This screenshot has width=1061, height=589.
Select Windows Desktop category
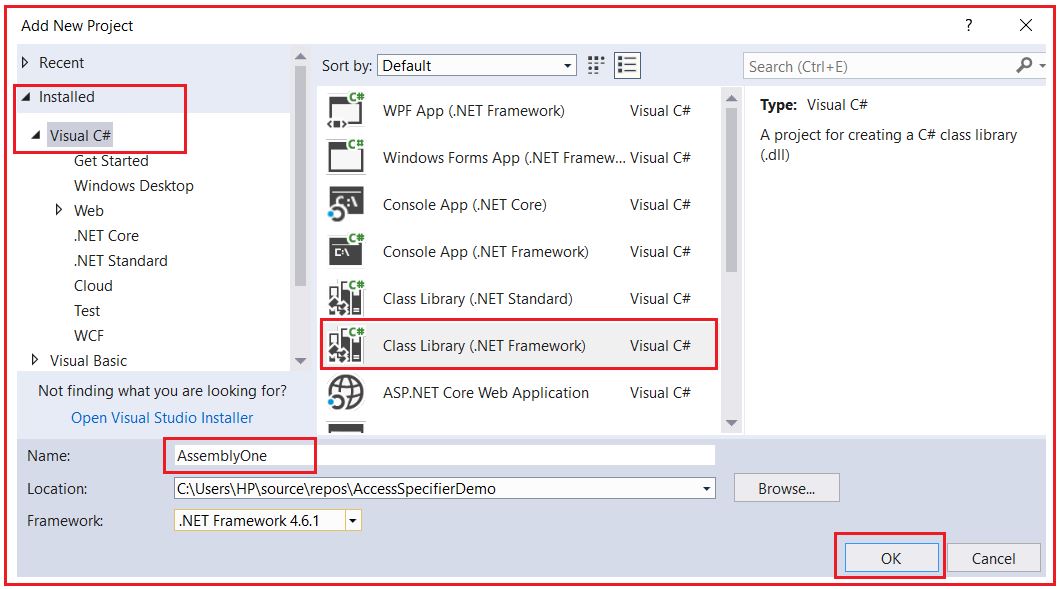tap(134, 186)
